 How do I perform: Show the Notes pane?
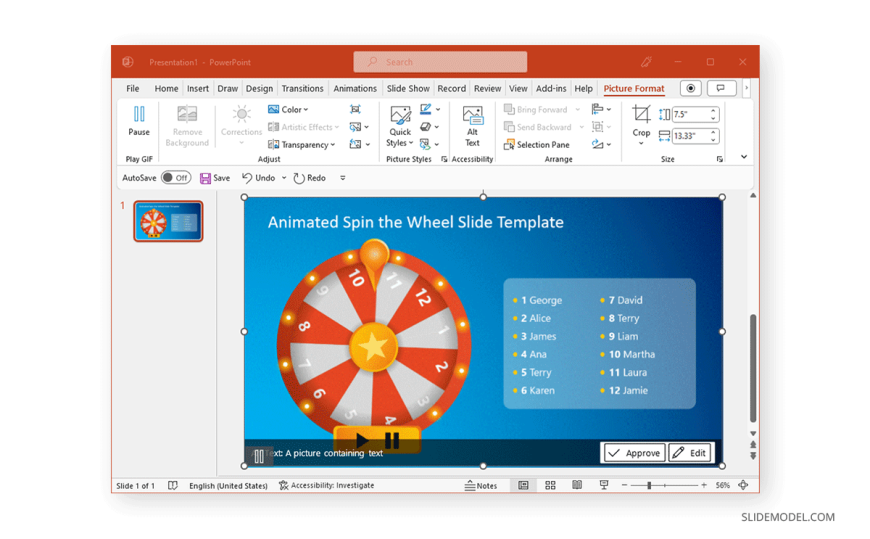(x=481, y=485)
